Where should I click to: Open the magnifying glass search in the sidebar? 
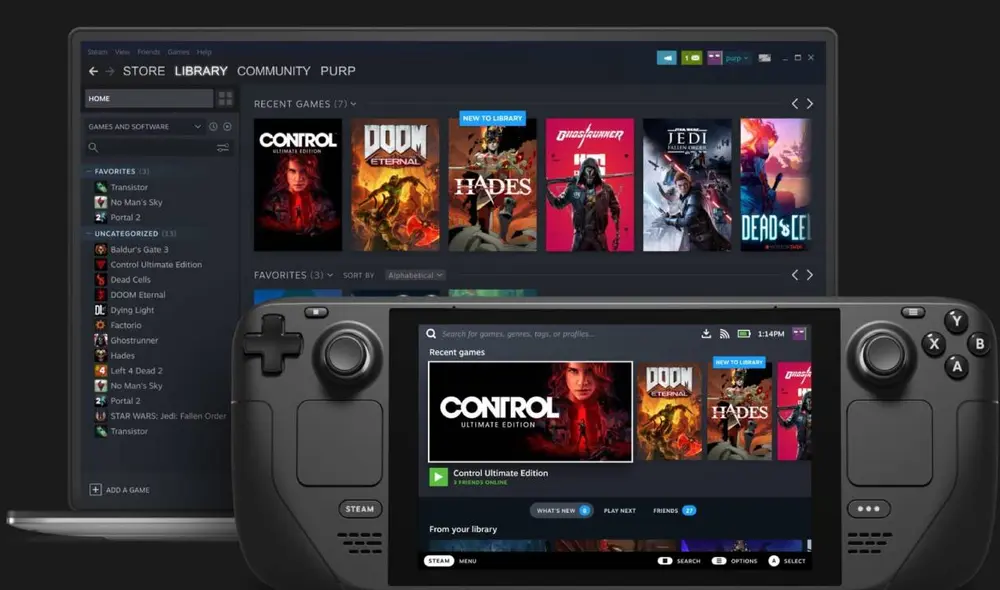(94, 147)
